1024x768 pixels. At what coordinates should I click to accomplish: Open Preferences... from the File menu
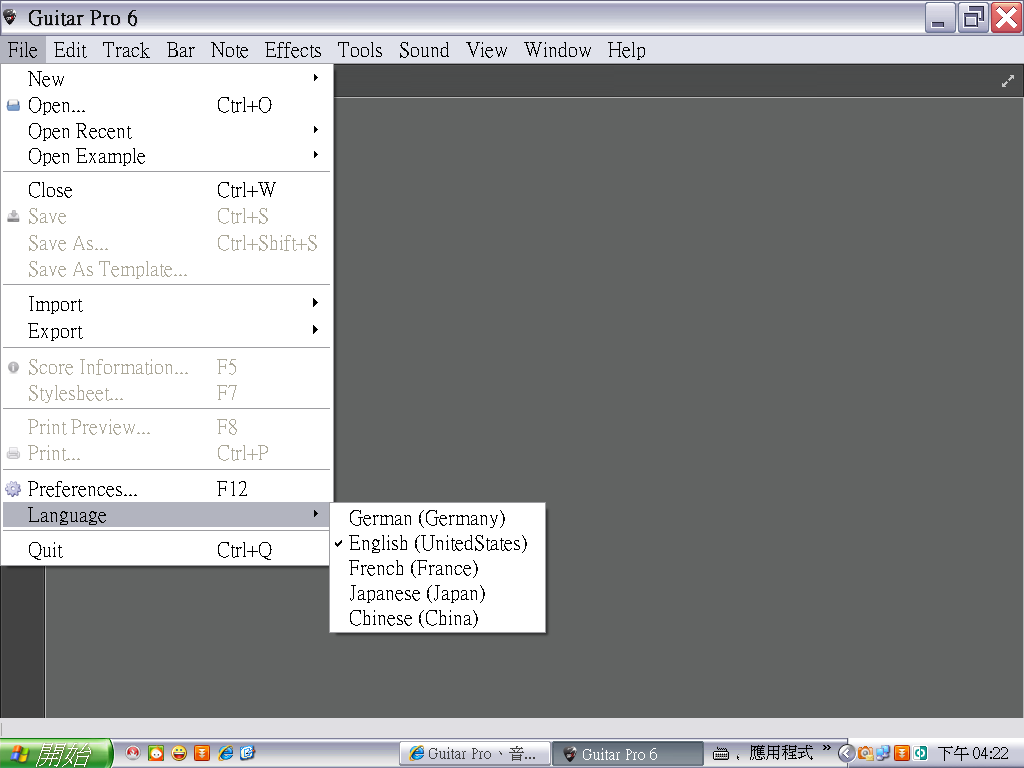[167, 489]
